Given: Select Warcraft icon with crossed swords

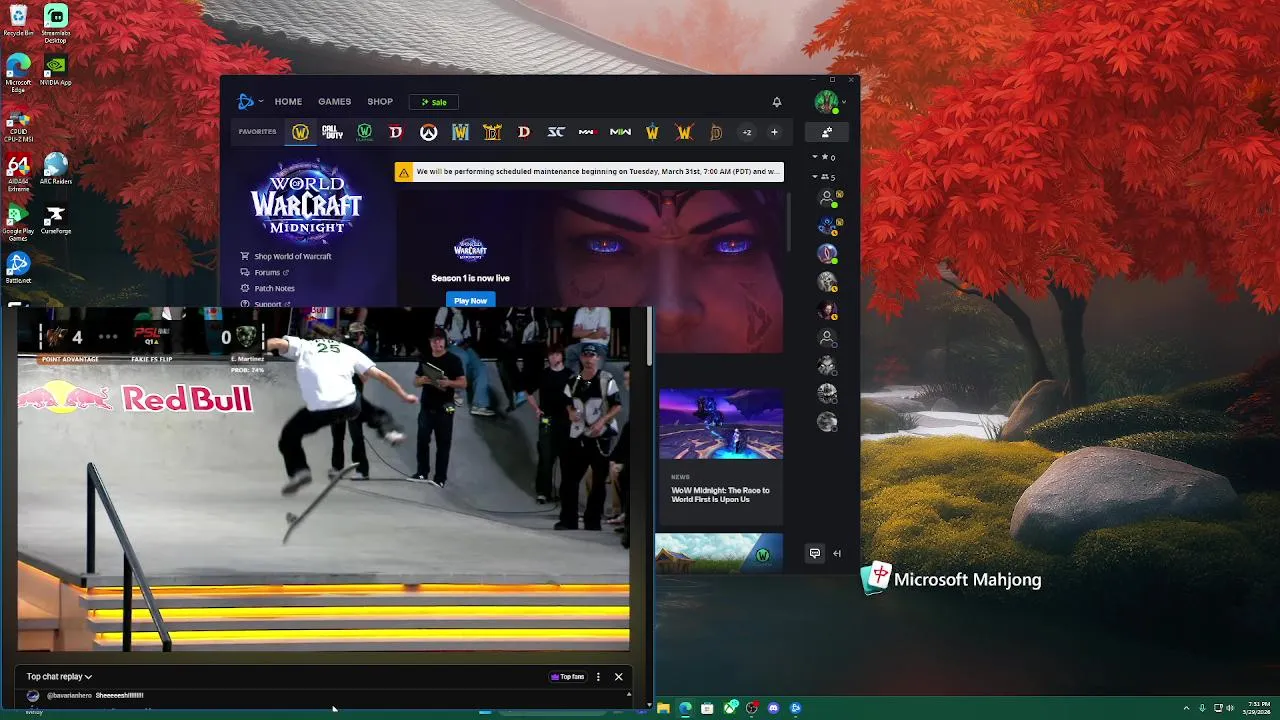Looking at the screenshot, I should coord(684,132).
